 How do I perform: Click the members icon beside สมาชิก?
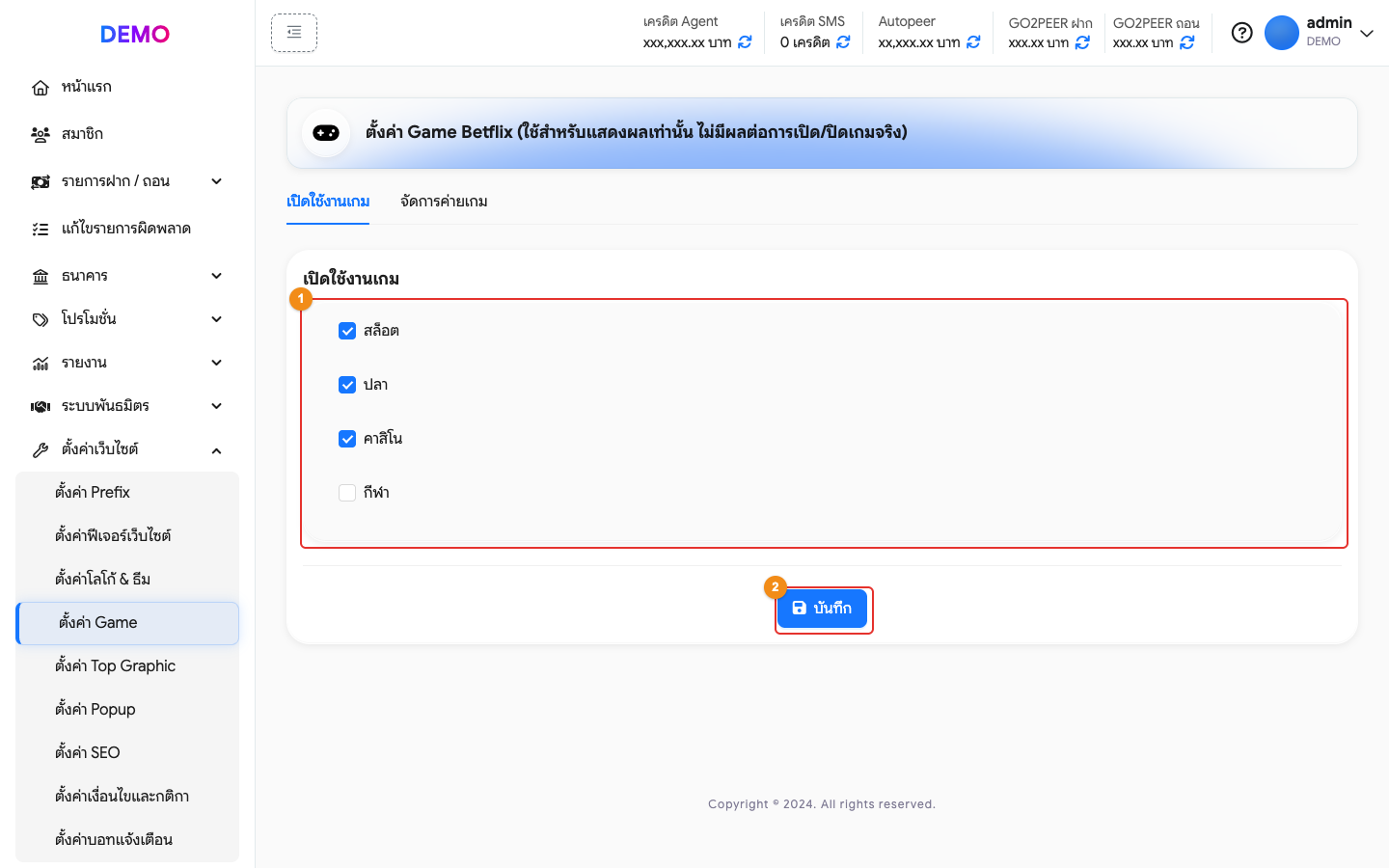pyautogui.click(x=41, y=135)
